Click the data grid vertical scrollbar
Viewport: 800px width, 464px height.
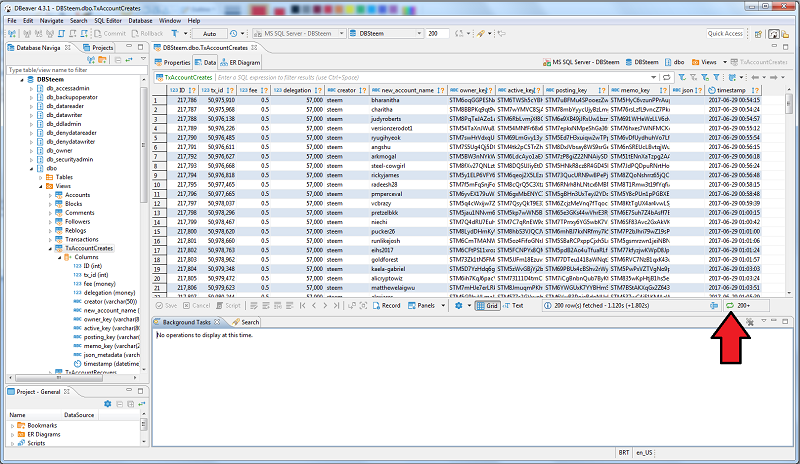point(789,192)
